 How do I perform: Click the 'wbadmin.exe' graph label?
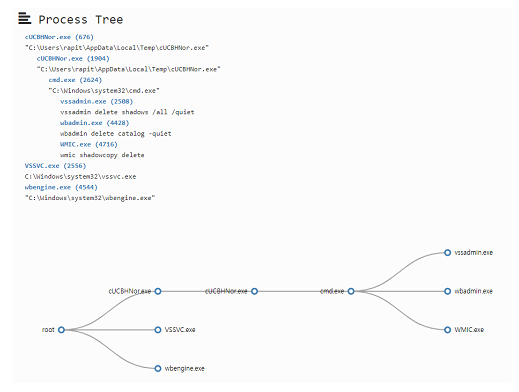click(x=474, y=291)
